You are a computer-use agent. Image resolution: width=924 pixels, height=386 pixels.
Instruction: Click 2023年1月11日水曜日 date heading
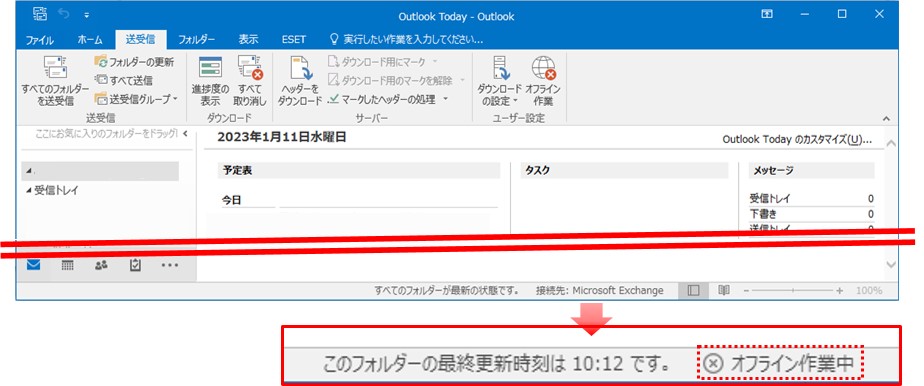point(282,137)
